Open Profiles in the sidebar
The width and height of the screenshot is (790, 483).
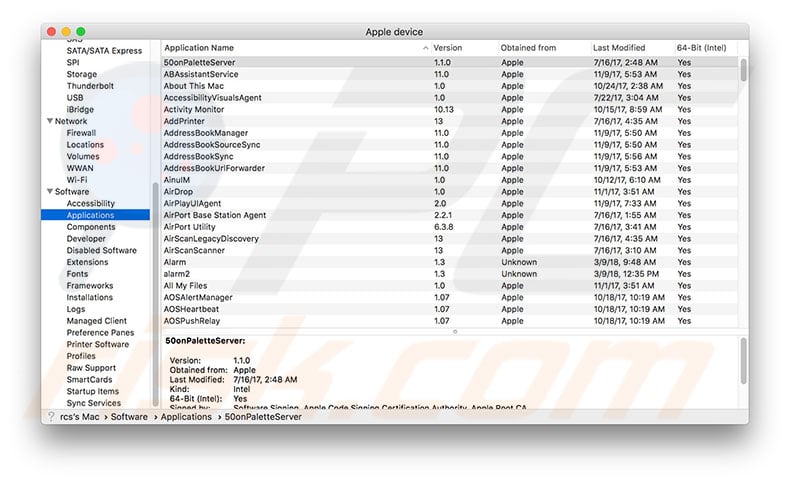81,356
